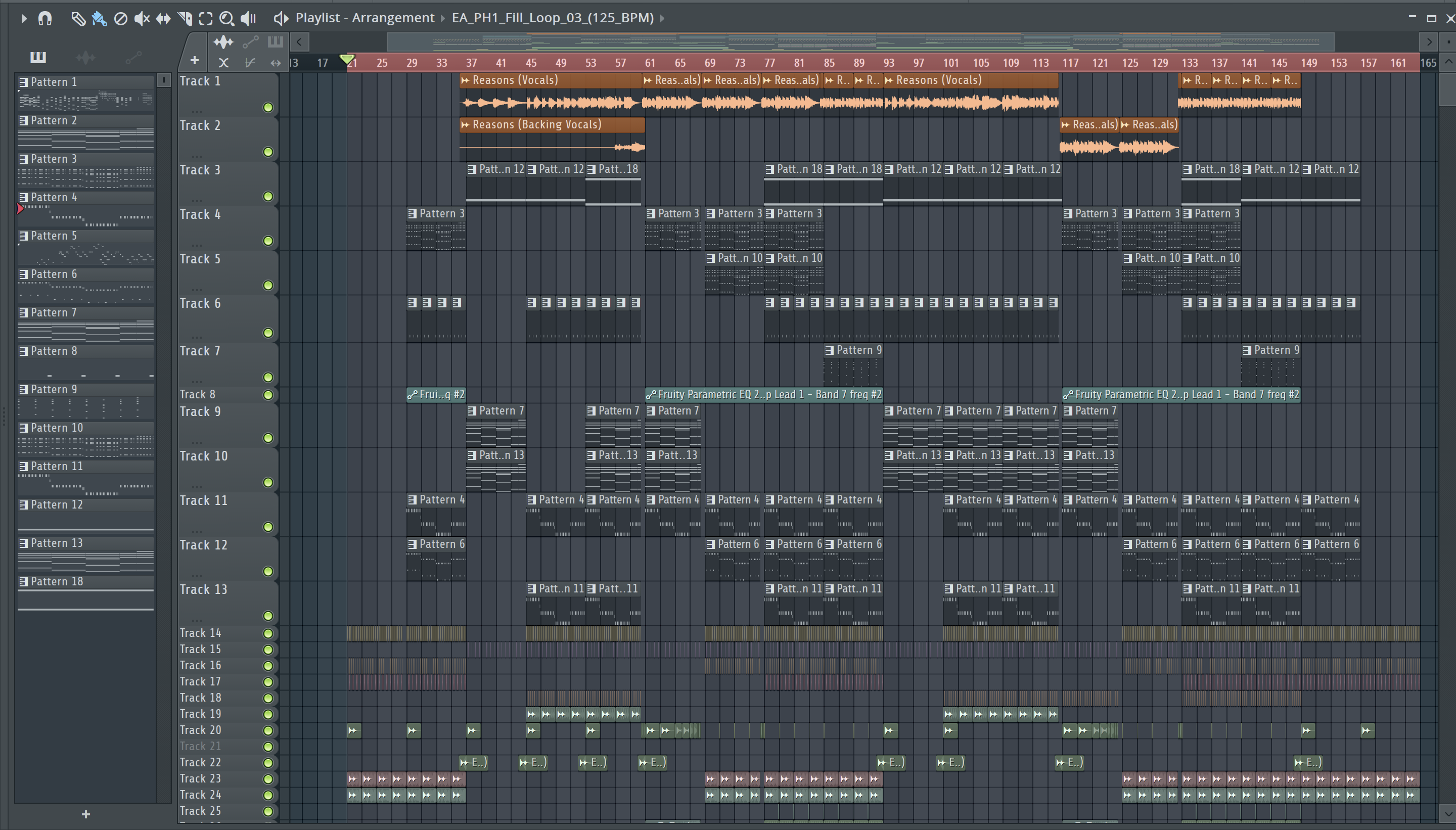Image resolution: width=1456 pixels, height=830 pixels.
Task: Focus pattern clips piano button
Action: click(276, 41)
